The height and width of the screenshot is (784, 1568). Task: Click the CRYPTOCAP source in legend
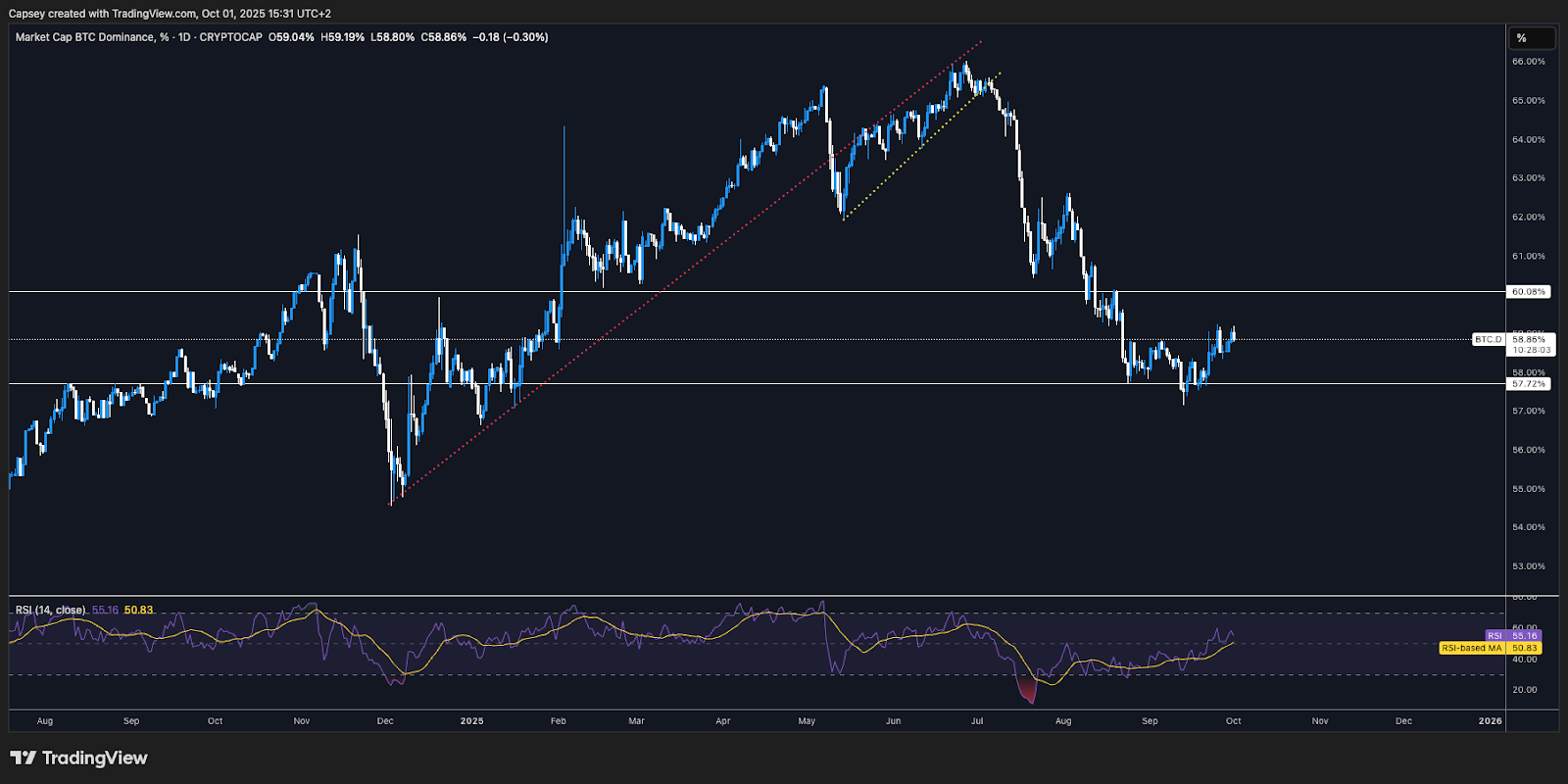(230, 37)
